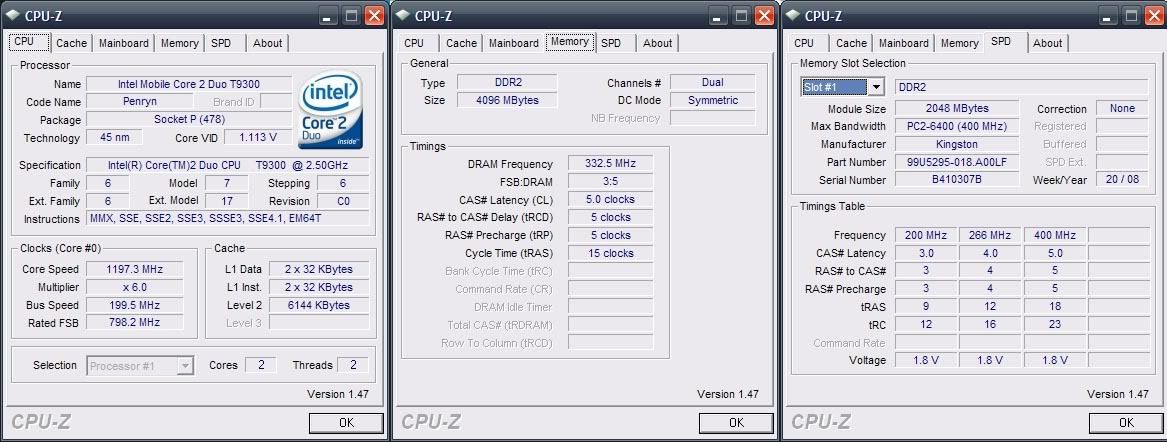This screenshot has width=1167, height=442.
Task: Click the DRAM Frequency value '332.5 MHz'
Action: click(610, 164)
